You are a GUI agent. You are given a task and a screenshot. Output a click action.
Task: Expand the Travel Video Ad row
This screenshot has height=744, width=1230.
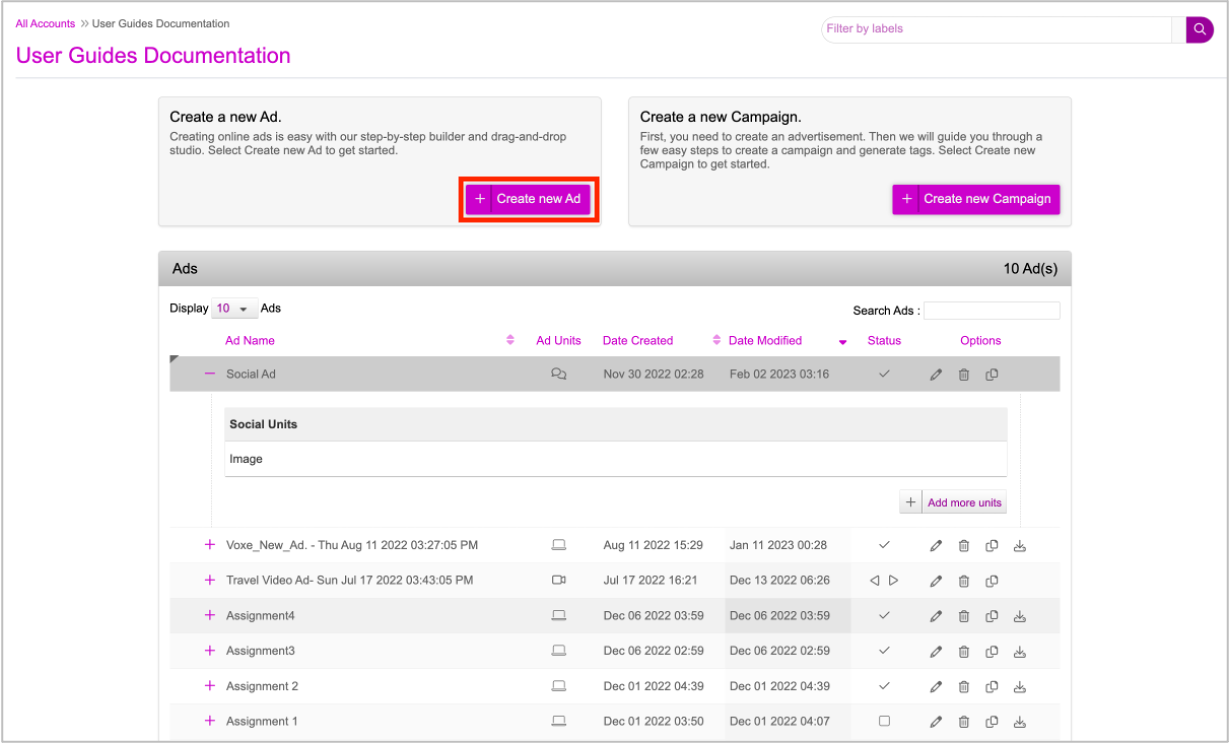210,580
